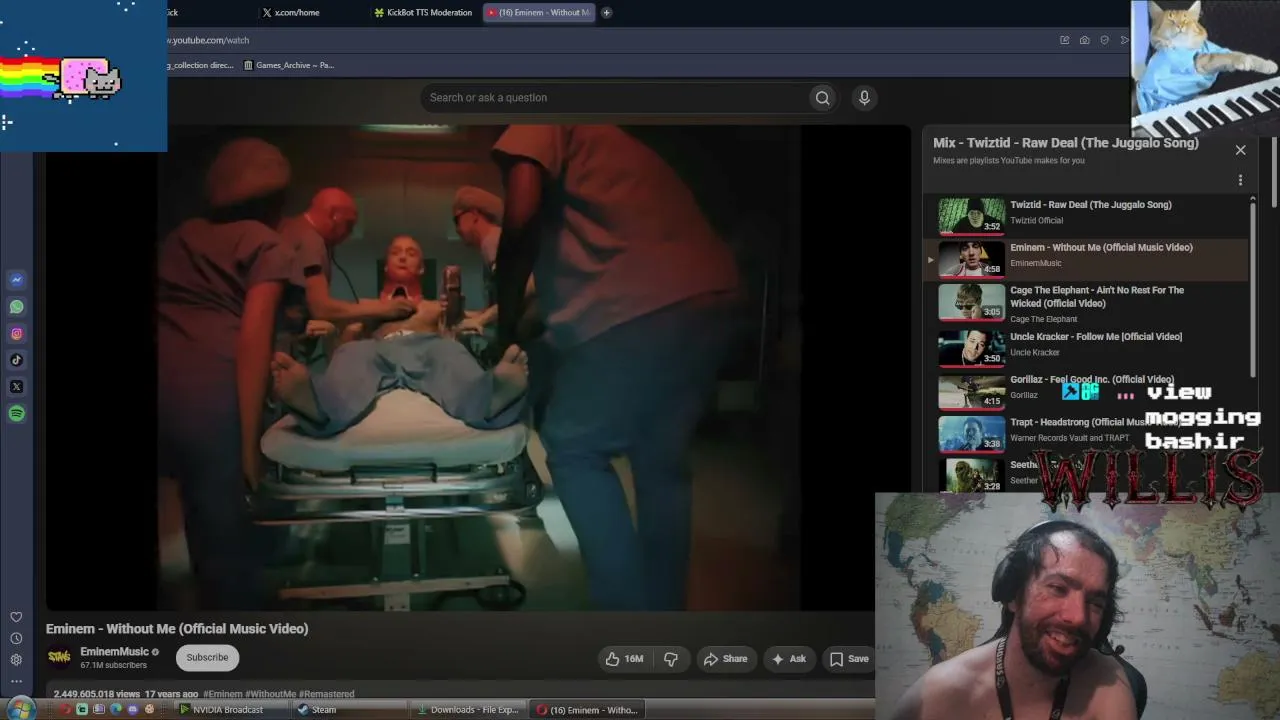This screenshot has width=1280, height=720.
Task: Open the Games_Archive bookmark
Action: click(x=288, y=65)
